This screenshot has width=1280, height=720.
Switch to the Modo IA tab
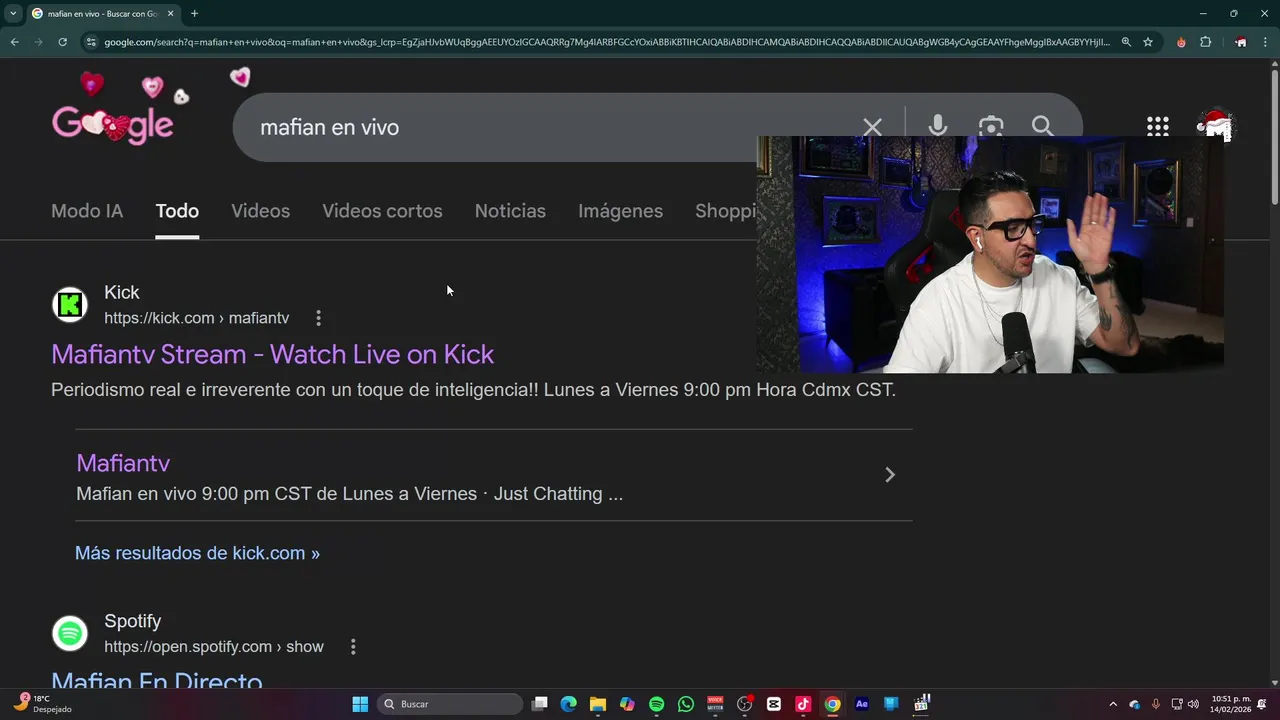(x=87, y=211)
